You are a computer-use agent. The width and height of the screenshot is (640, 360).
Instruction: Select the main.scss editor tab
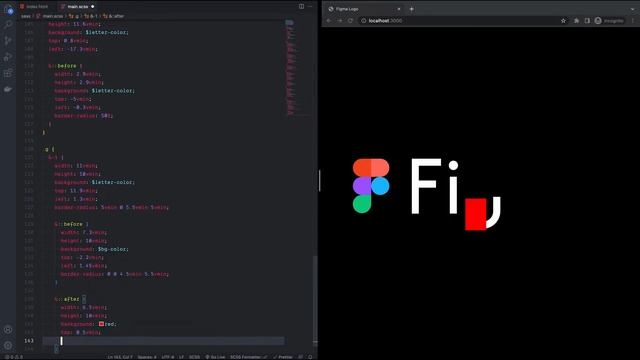click(x=78, y=7)
